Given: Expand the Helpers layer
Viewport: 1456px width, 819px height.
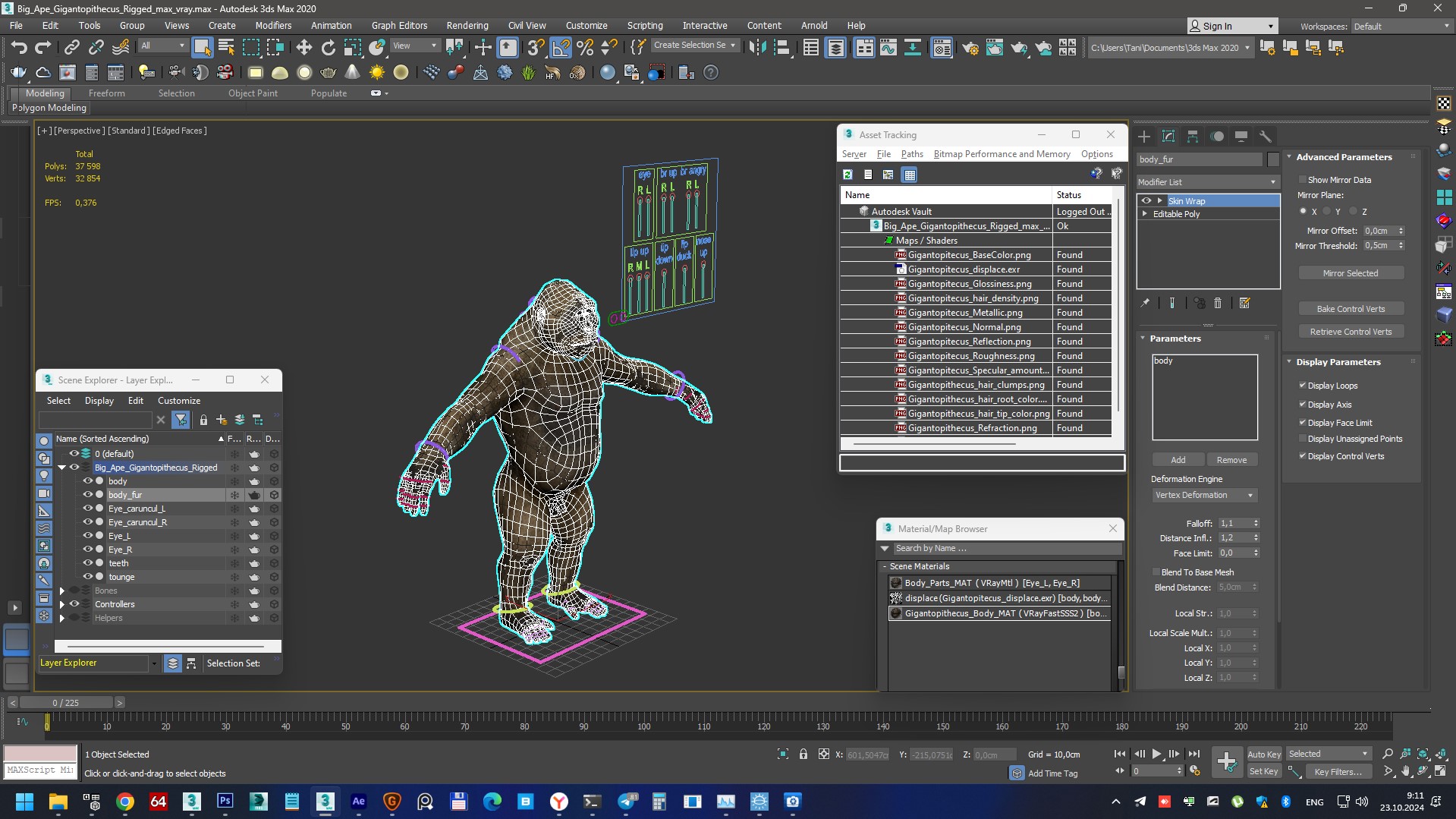Looking at the screenshot, I should pos(62,618).
